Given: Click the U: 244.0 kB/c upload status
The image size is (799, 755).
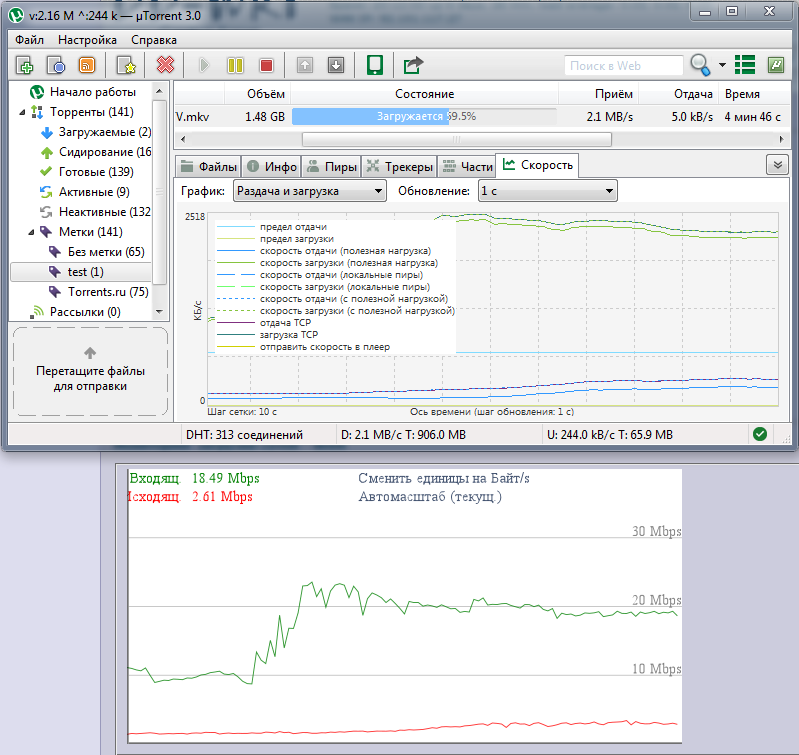Looking at the screenshot, I should [x=609, y=435].
